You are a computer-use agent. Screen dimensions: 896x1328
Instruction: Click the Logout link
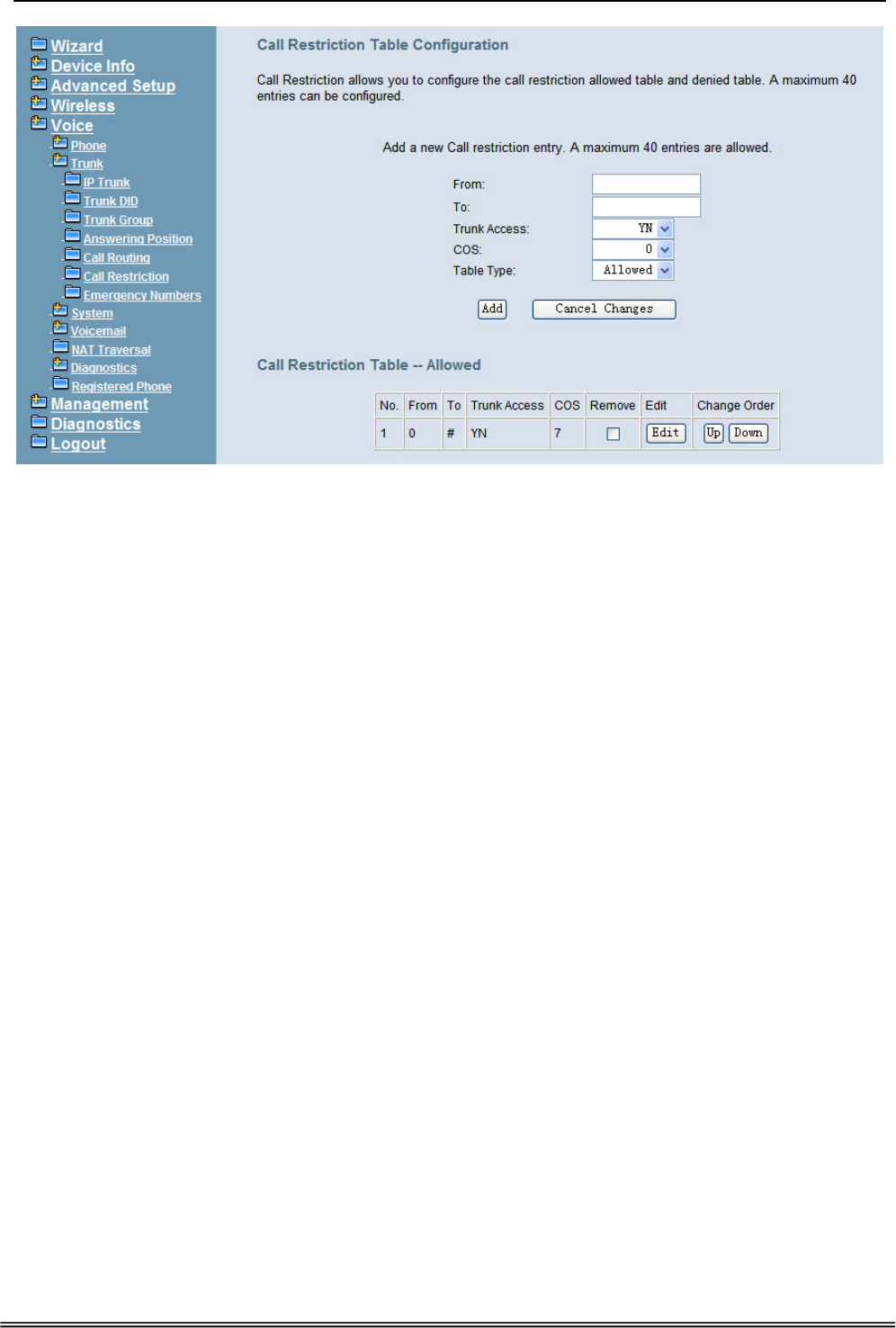(78, 444)
